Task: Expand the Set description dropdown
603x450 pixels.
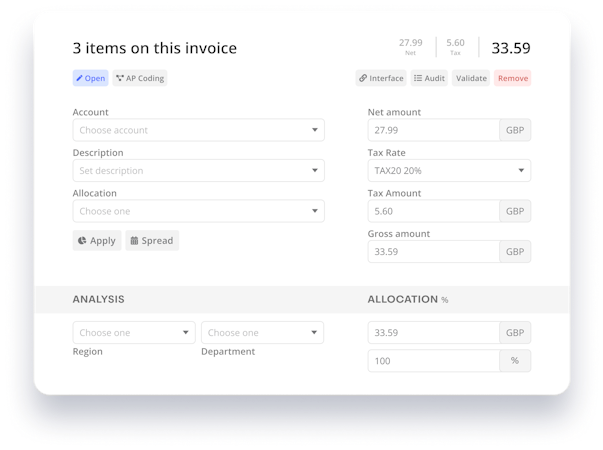Action: (198, 171)
